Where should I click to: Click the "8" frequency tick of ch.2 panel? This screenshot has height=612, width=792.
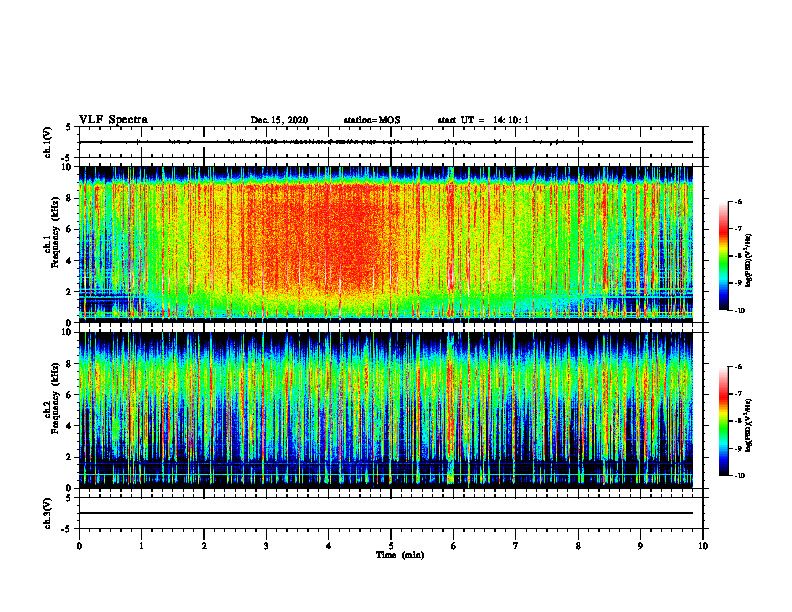coord(70,364)
